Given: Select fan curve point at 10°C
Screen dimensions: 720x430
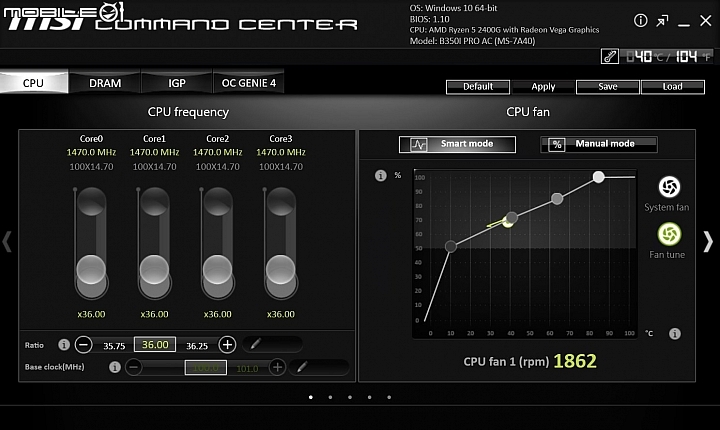Looking at the screenshot, I should (451, 247).
